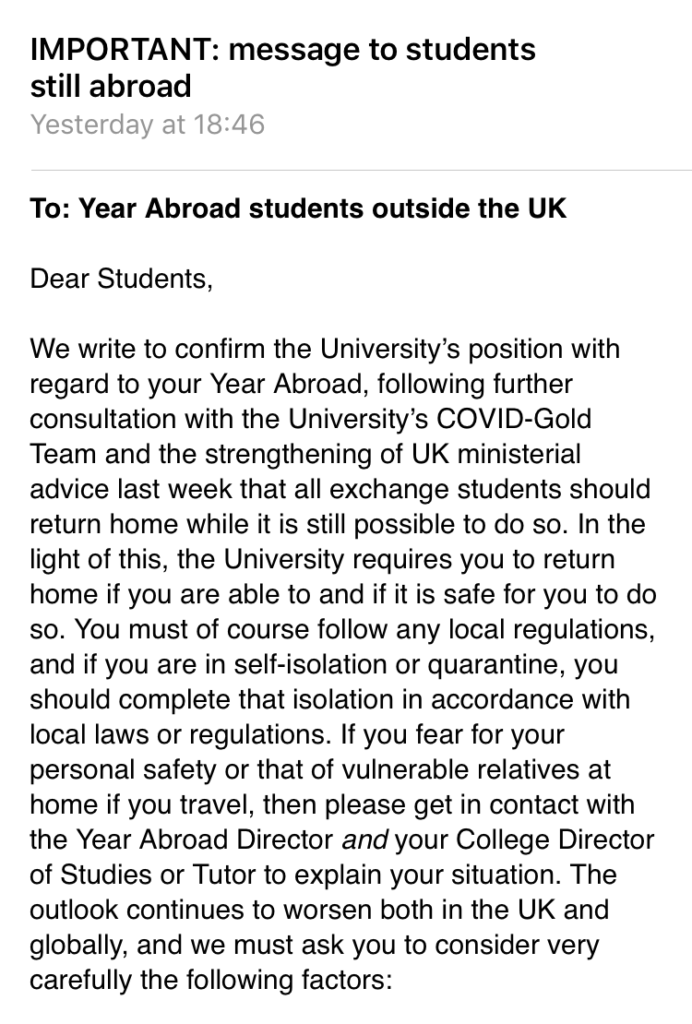Click the 'To: Year Abroad students outside the UK' line

point(298,209)
